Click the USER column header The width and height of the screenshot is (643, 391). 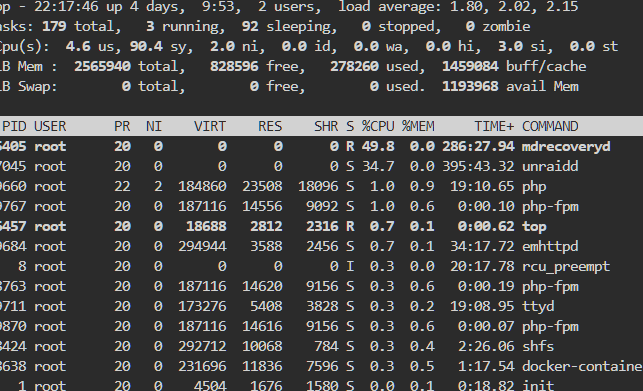(50, 126)
